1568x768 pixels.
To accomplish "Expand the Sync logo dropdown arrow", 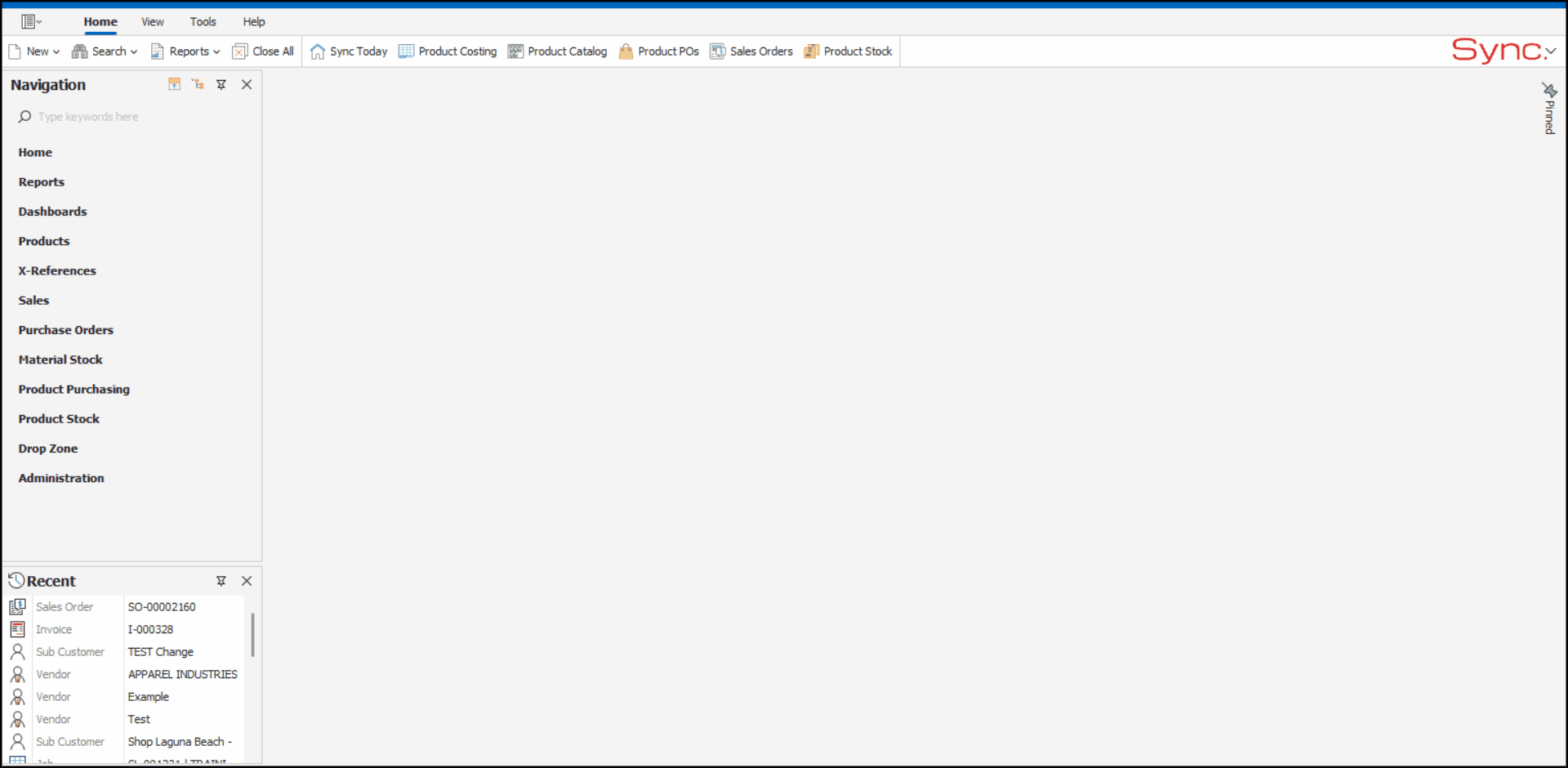I will point(1551,51).
